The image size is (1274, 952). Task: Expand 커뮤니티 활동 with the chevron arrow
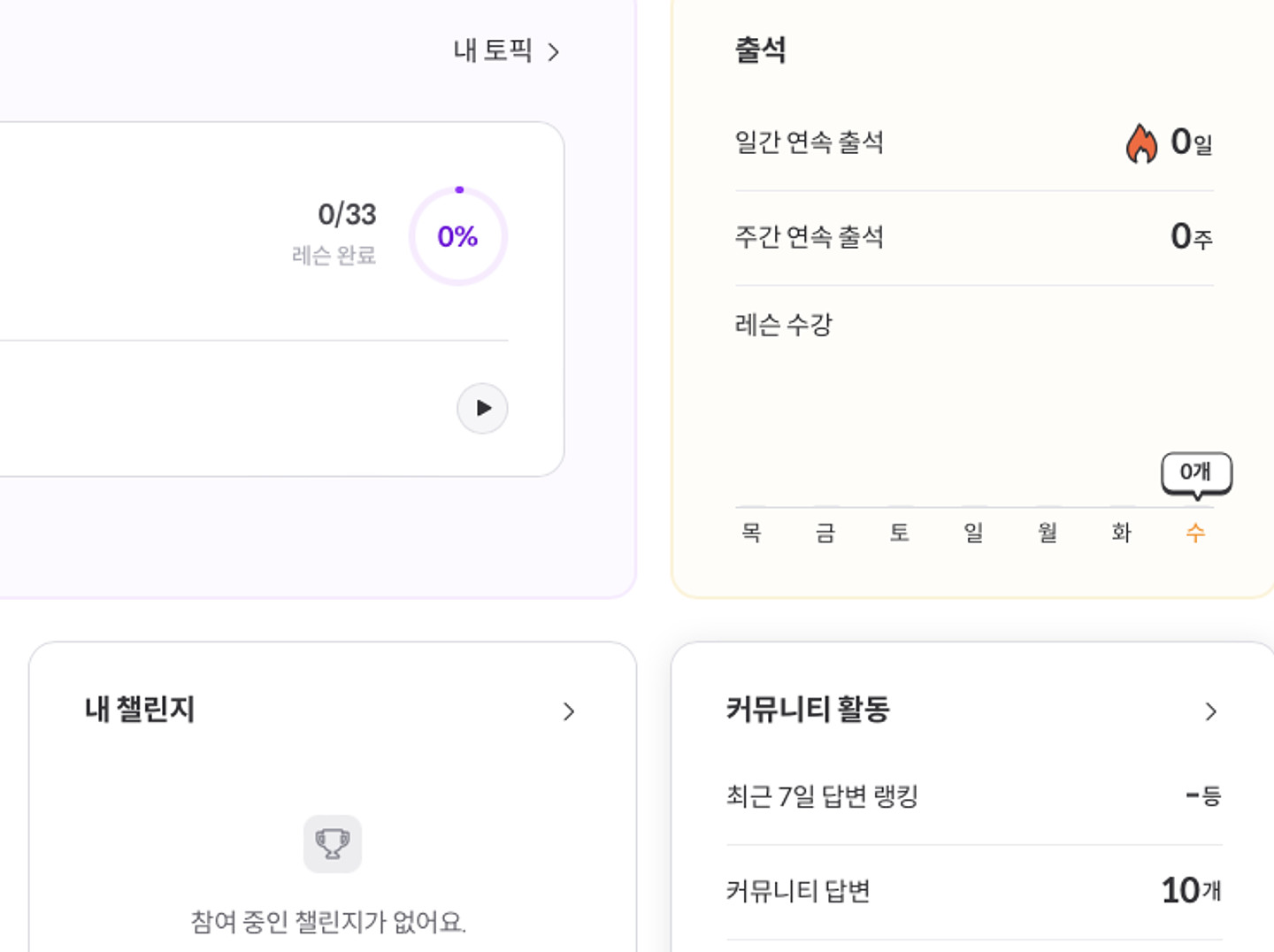tap(1211, 711)
